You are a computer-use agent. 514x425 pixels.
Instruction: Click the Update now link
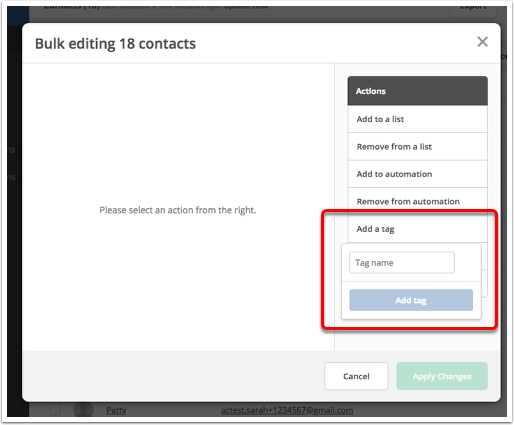[246, 7]
